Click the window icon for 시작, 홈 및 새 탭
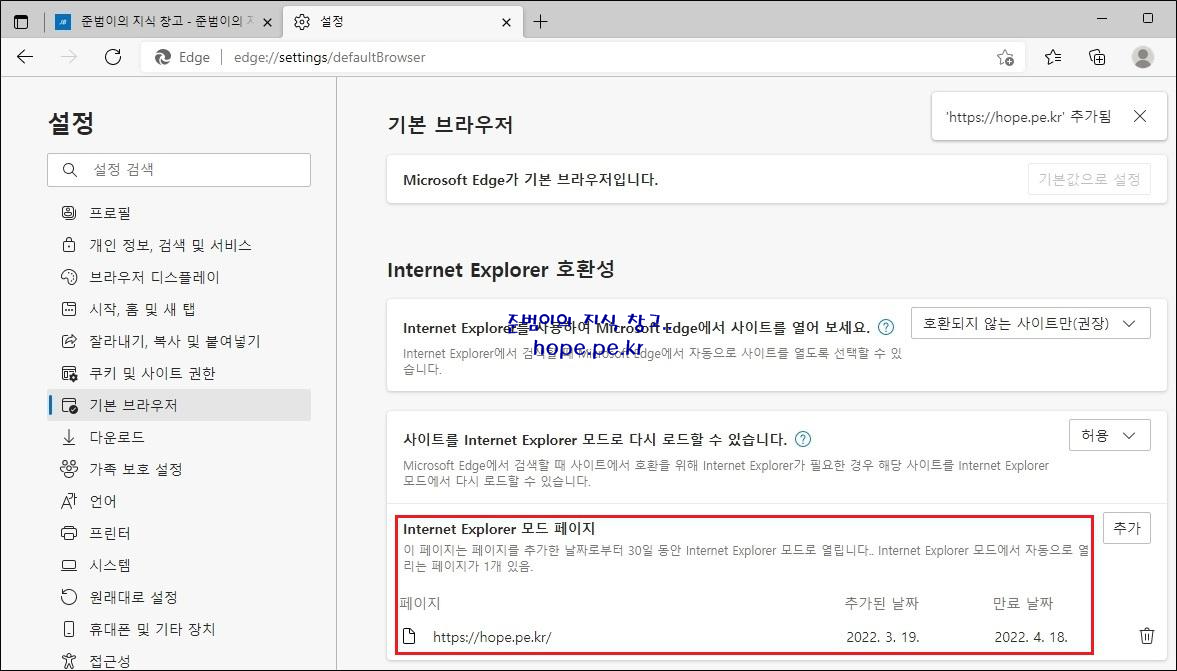 click(68, 309)
